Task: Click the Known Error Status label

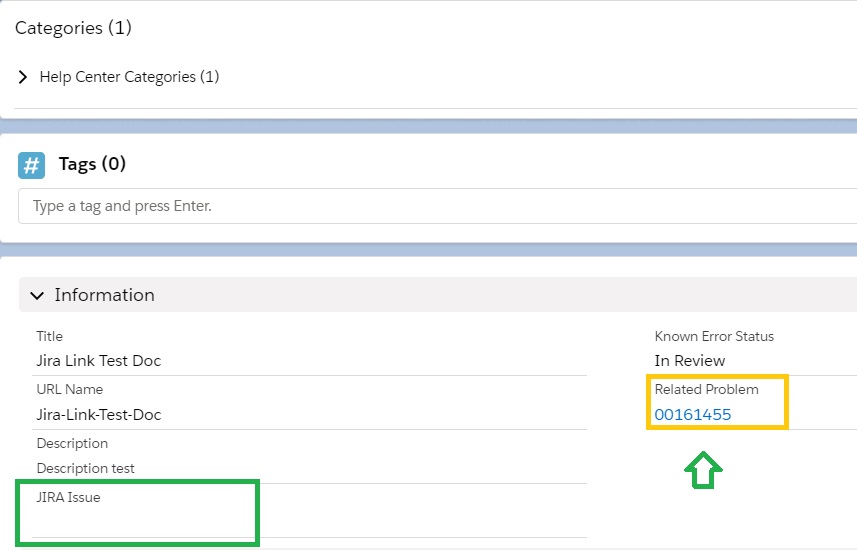Action: tap(714, 336)
